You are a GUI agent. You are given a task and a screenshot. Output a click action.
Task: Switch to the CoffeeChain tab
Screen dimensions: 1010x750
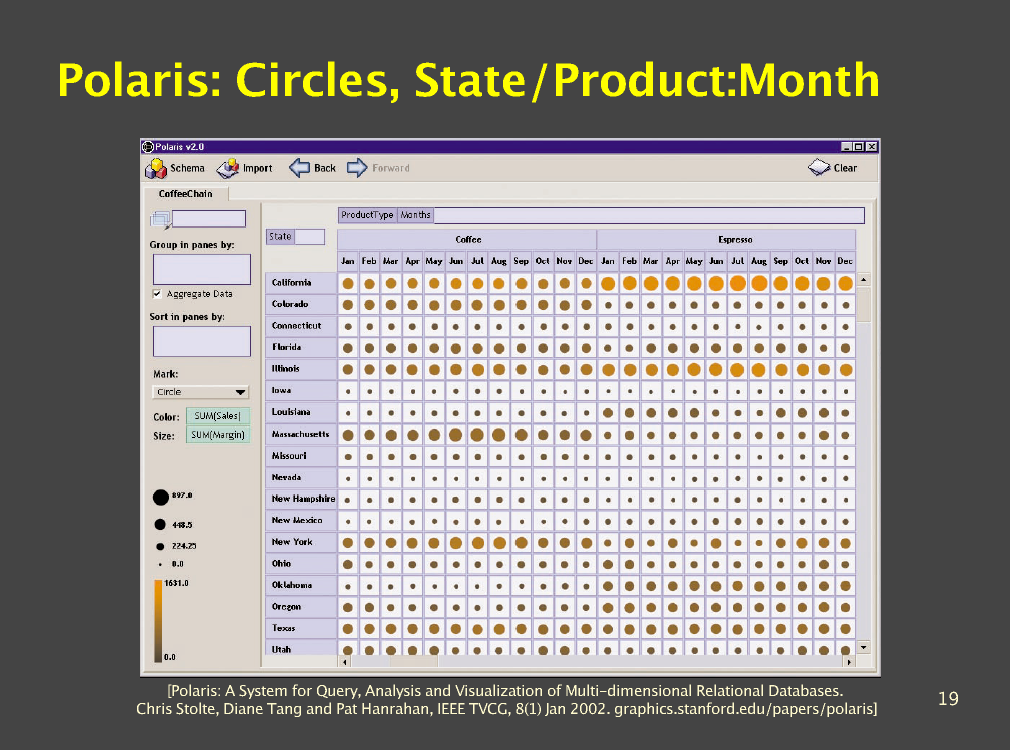[x=186, y=193]
